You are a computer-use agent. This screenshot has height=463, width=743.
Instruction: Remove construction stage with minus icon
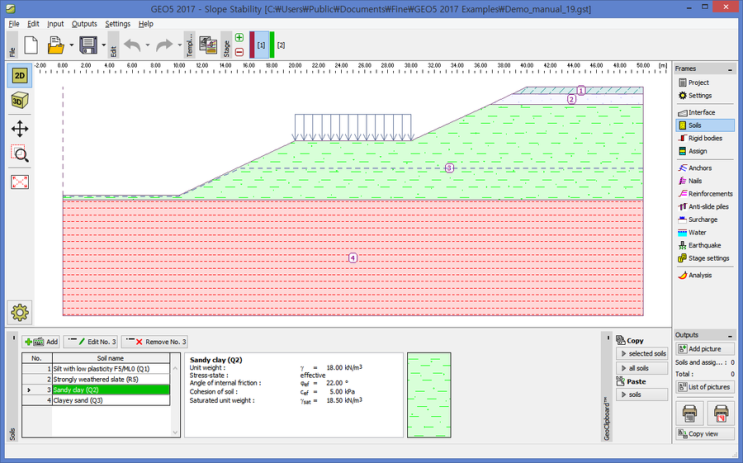(239, 52)
